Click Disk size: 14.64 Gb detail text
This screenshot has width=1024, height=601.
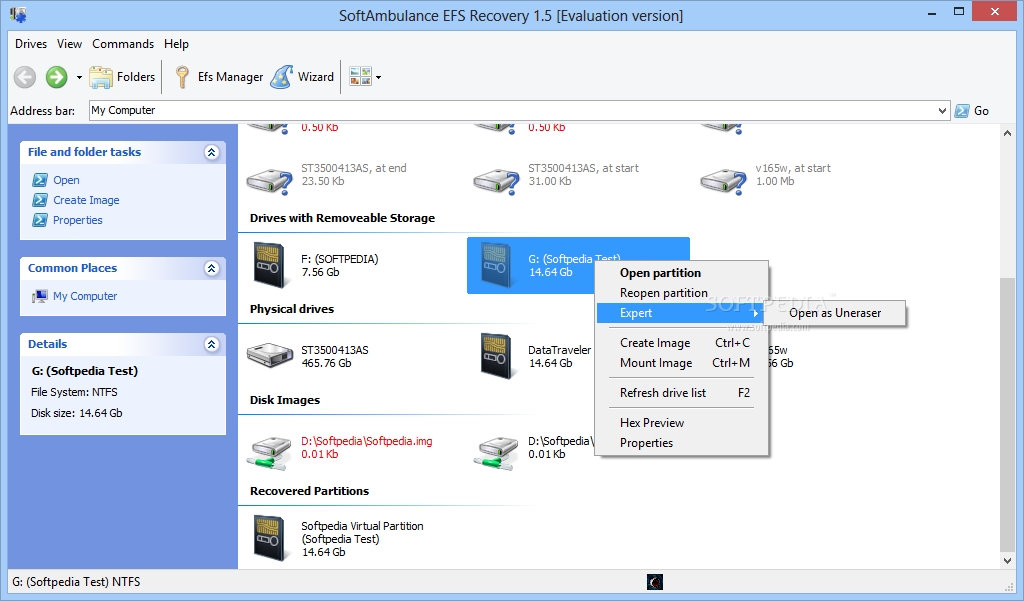(77, 413)
